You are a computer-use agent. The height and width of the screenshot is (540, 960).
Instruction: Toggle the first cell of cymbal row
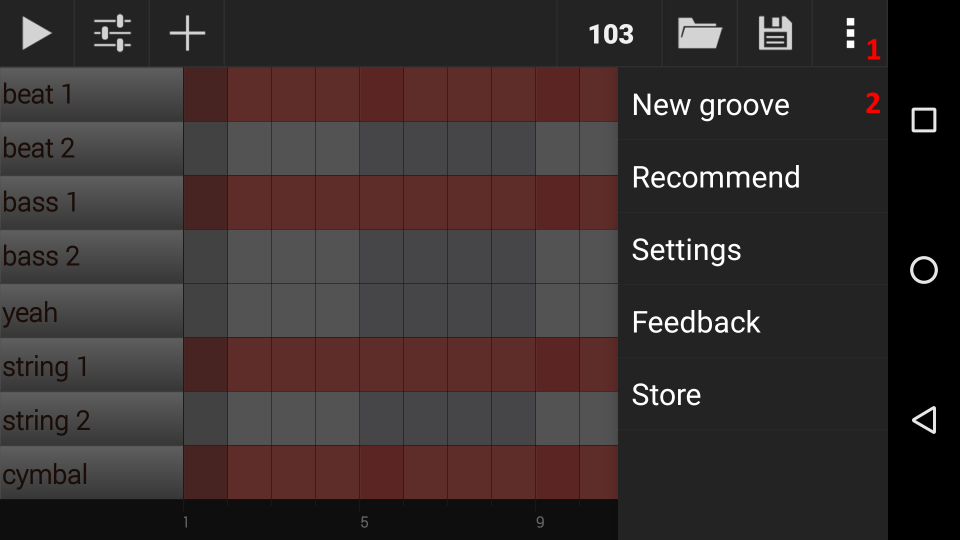(x=205, y=473)
